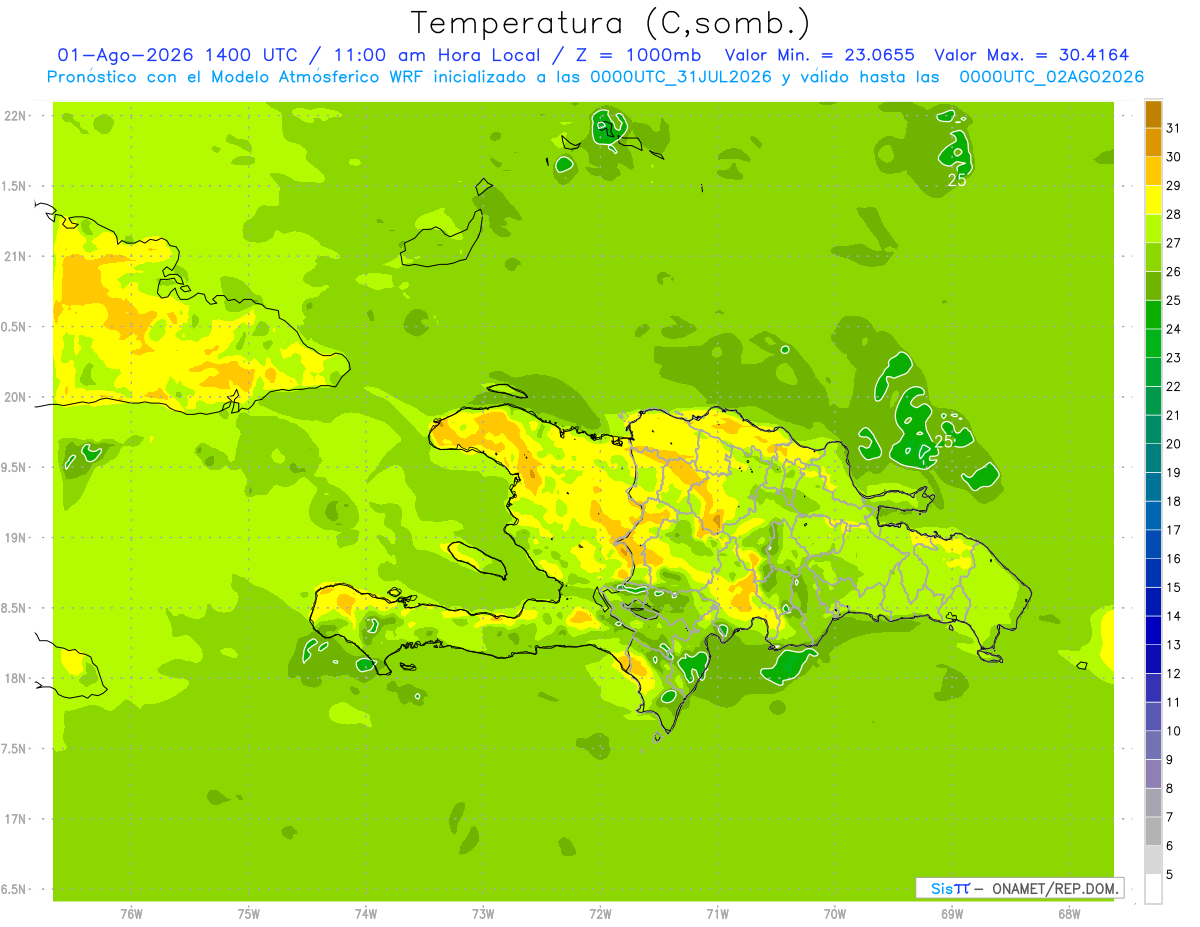1200x927 pixels.
Task: Click the '0000UTC_31JUL2026' initialization time
Action: coord(681,77)
